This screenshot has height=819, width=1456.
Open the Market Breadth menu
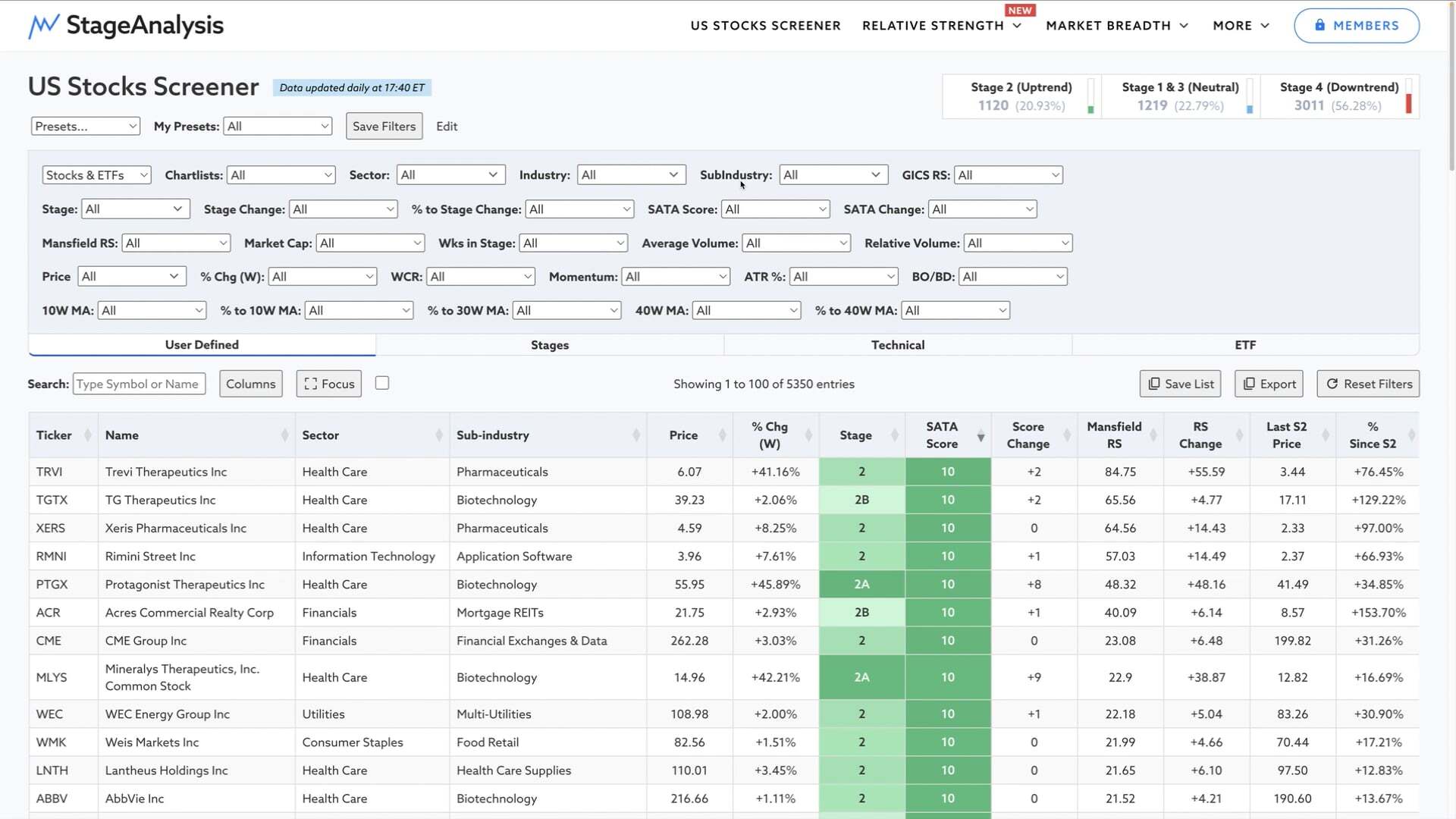tap(1116, 26)
